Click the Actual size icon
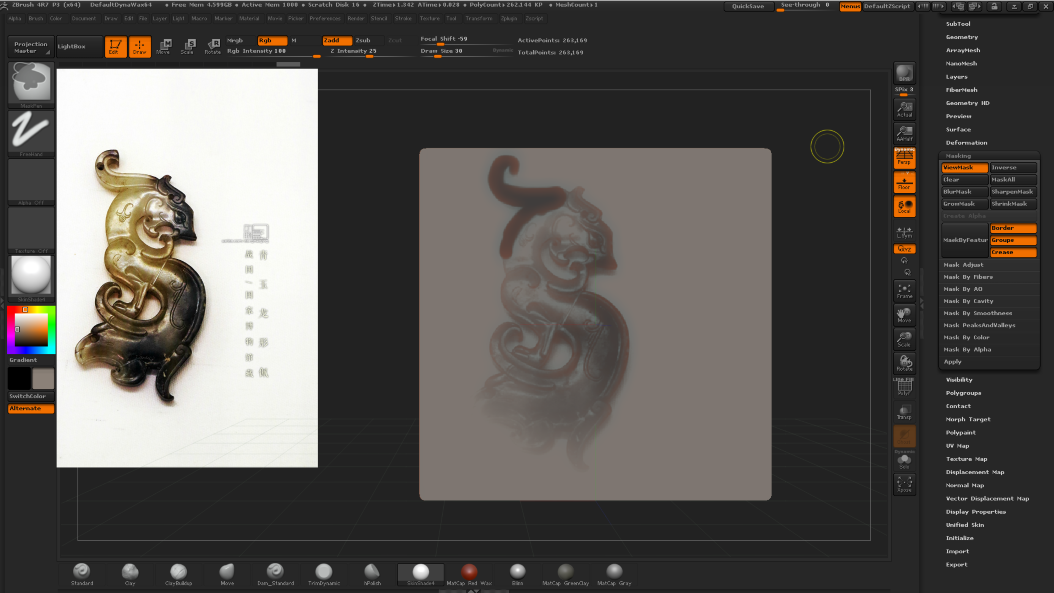This screenshot has height=593, width=1054. [904, 109]
